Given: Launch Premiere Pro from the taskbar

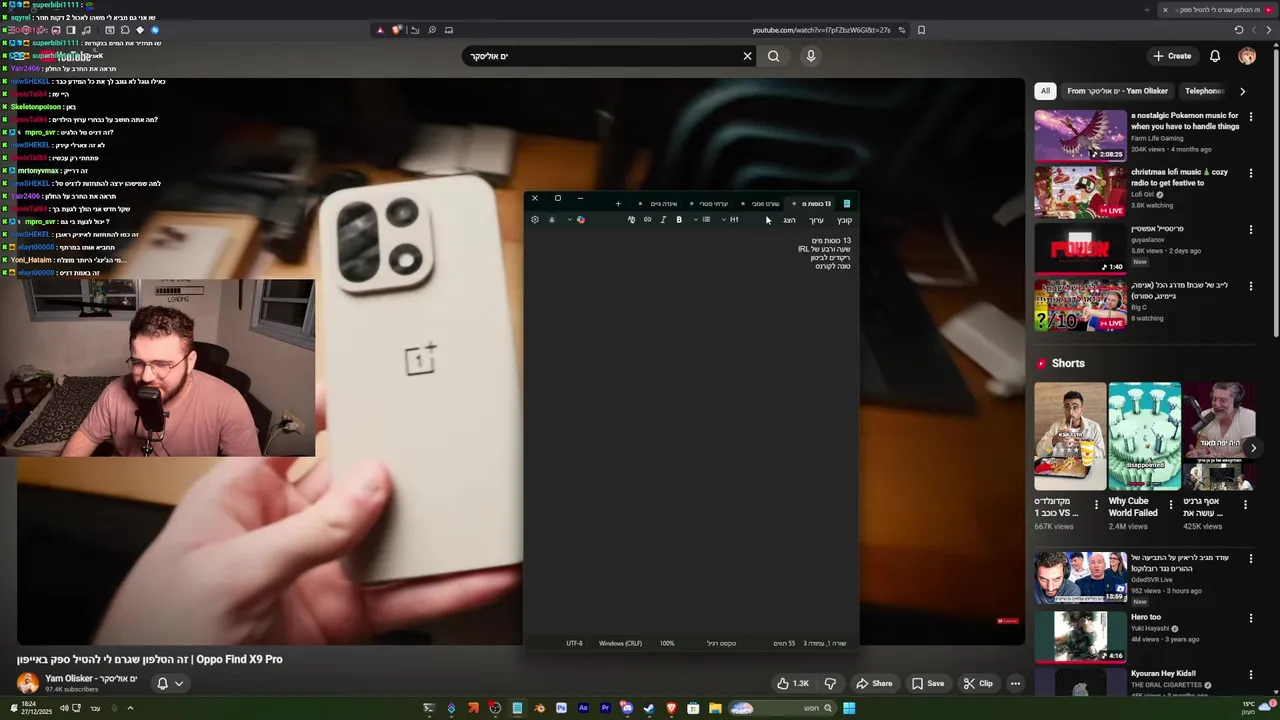Looking at the screenshot, I should coord(605,708).
